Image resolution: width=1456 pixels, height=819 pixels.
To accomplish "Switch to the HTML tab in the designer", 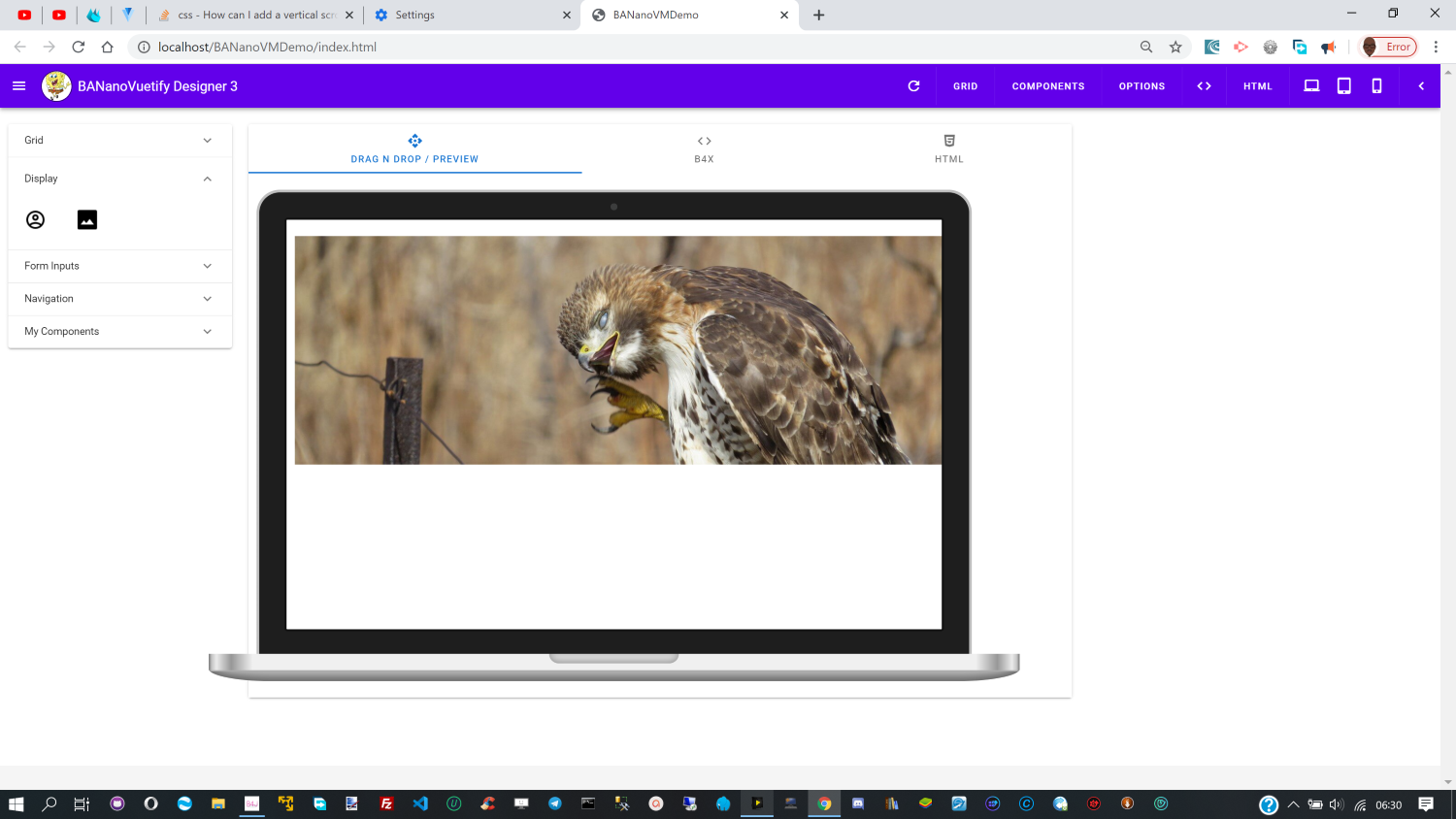I will (x=949, y=148).
